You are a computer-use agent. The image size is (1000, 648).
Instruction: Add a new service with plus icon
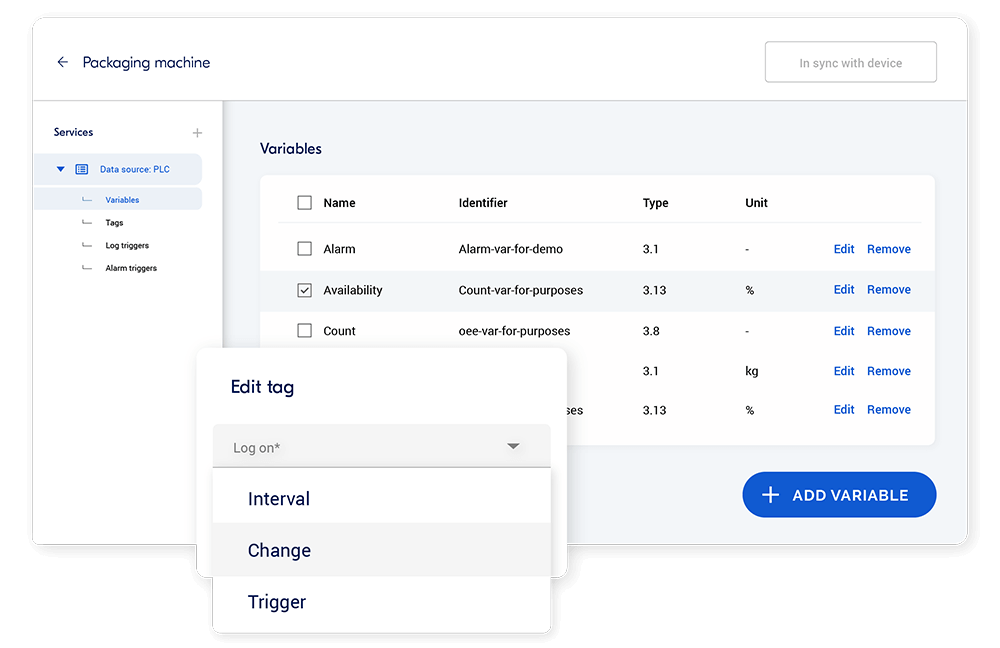point(197,133)
